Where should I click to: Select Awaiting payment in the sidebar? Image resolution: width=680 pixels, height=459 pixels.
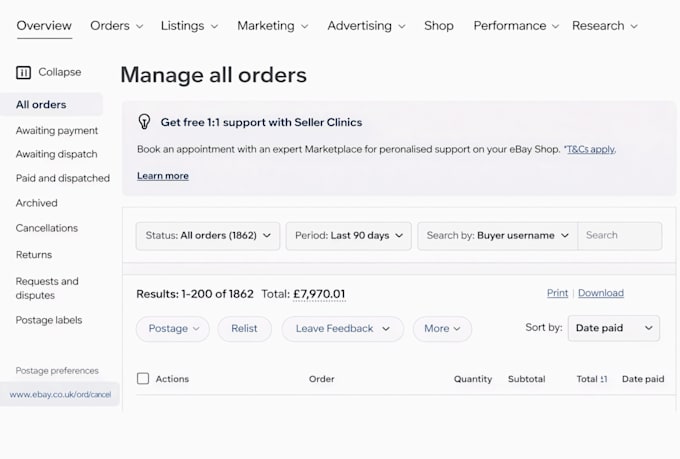tap(57, 131)
